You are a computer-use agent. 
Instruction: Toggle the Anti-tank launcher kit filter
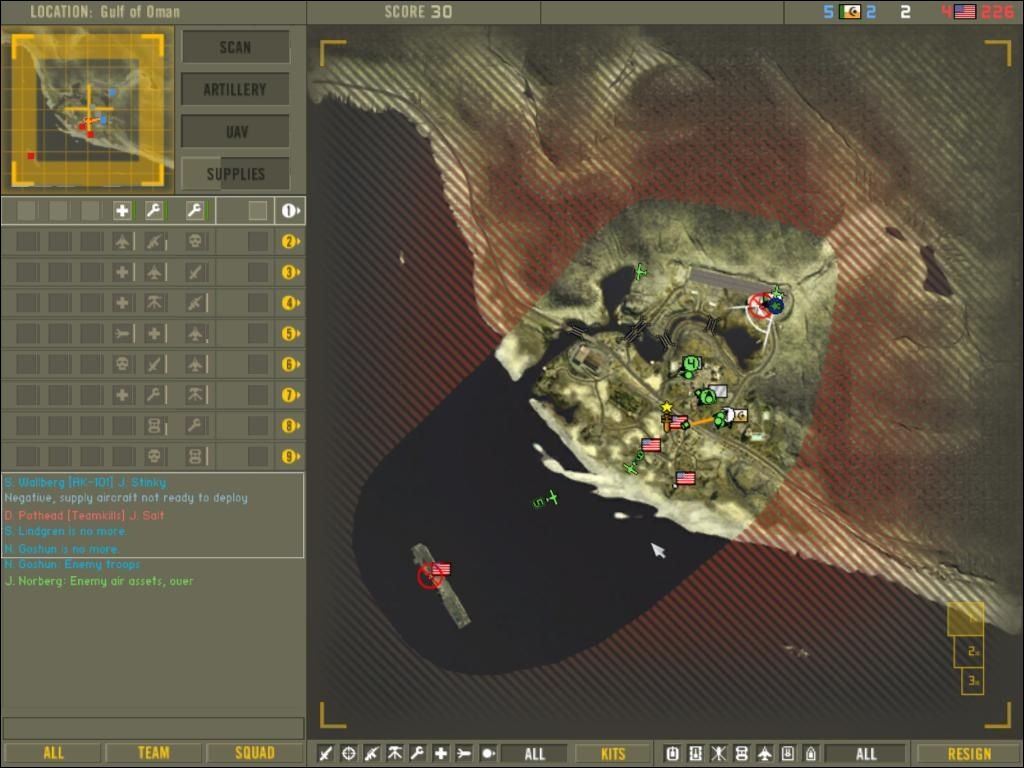[x=464, y=754]
